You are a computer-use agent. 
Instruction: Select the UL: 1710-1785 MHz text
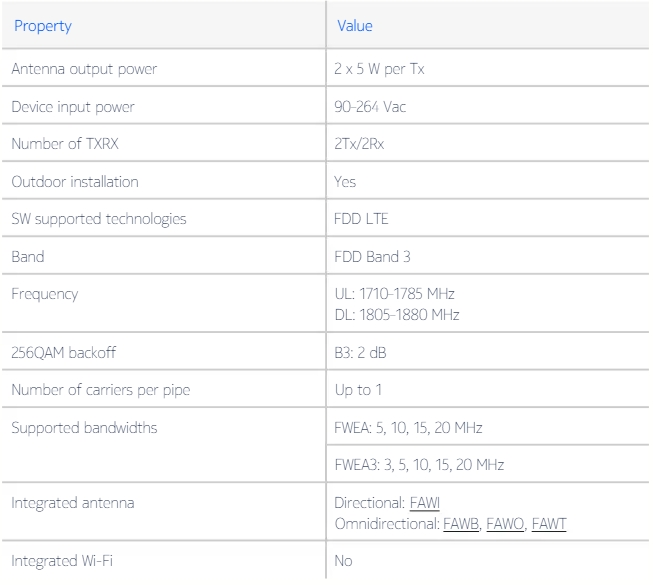[x=394, y=294]
